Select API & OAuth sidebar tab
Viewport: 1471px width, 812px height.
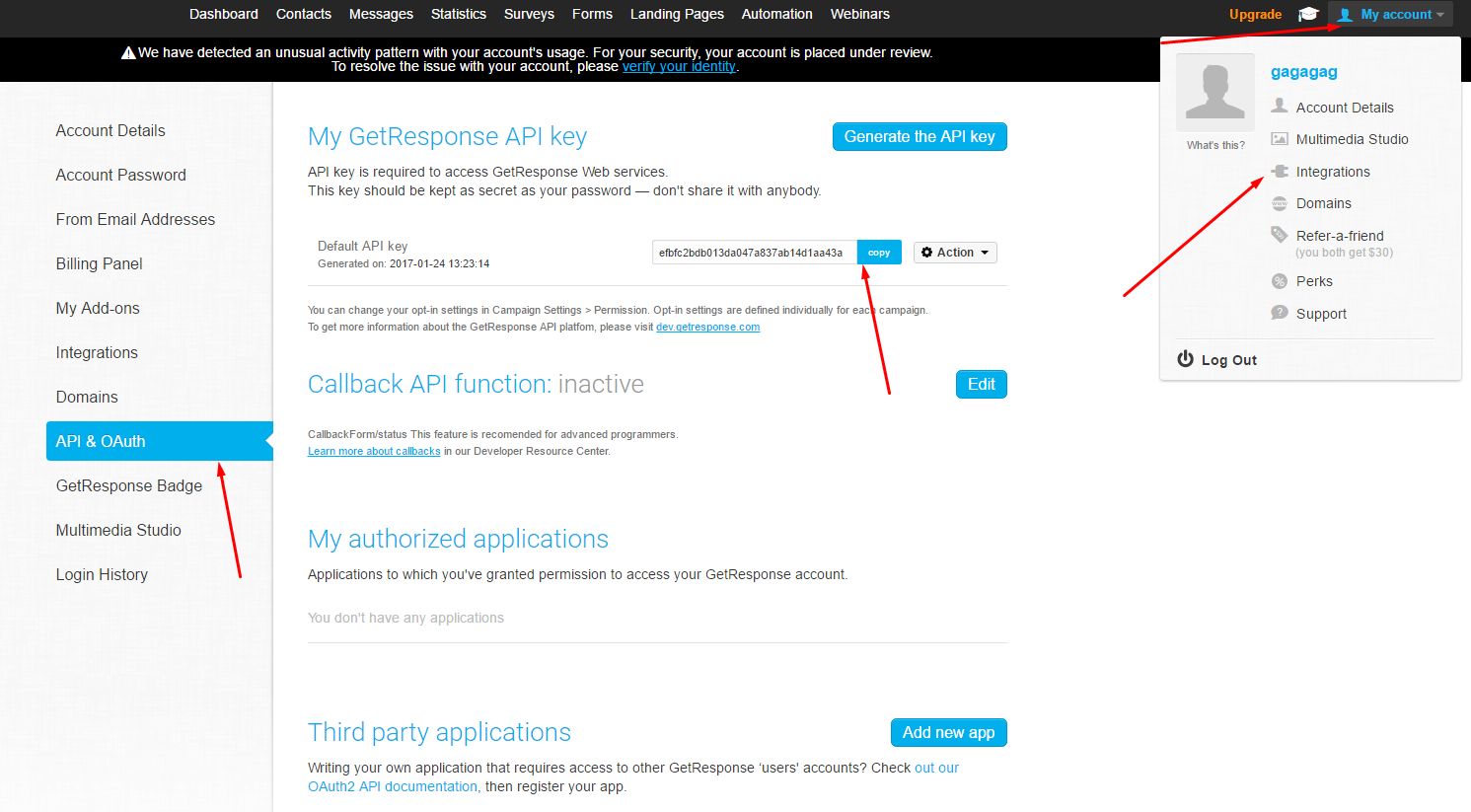(x=160, y=441)
